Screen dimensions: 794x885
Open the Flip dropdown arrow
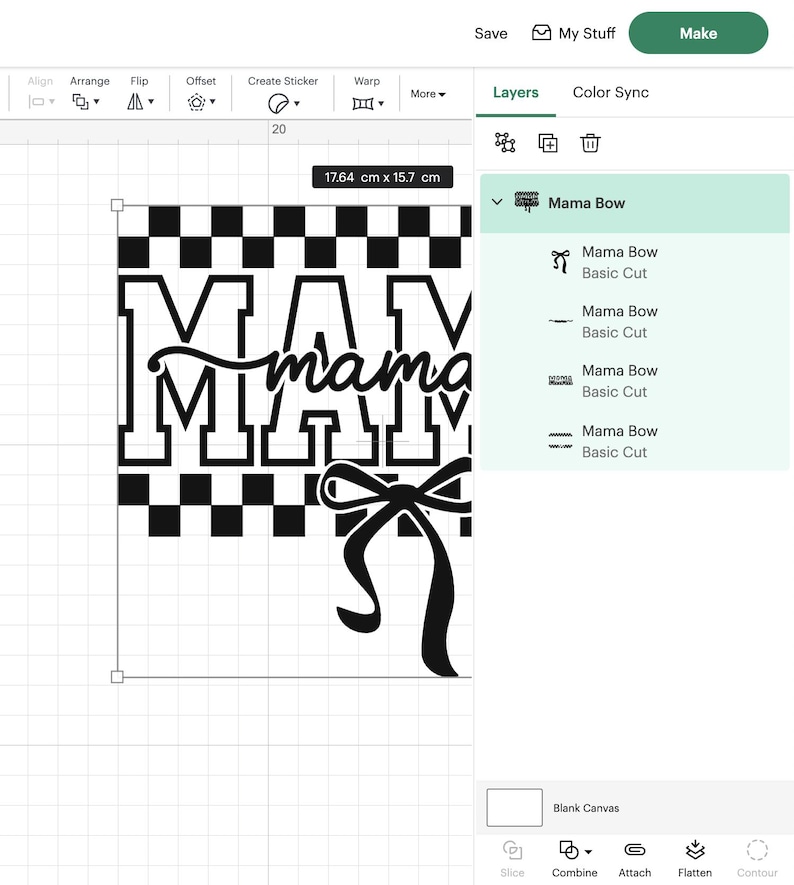point(151,102)
